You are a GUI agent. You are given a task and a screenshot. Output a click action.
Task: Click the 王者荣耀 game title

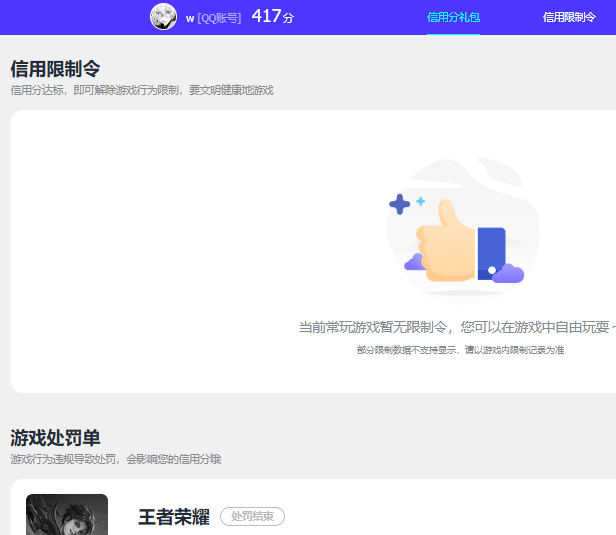pos(174,517)
